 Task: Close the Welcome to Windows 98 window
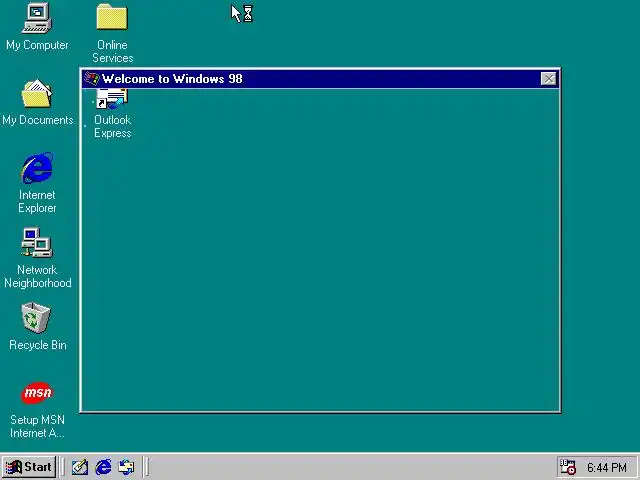click(x=549, y=78)
